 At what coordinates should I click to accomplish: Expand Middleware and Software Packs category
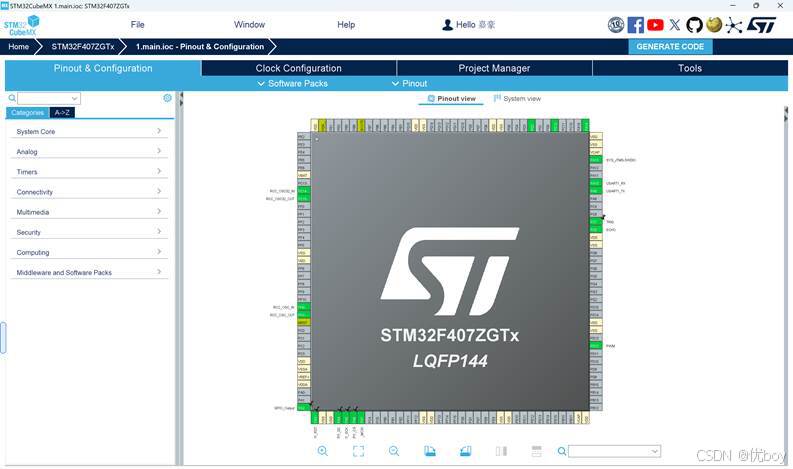(89, 273)
